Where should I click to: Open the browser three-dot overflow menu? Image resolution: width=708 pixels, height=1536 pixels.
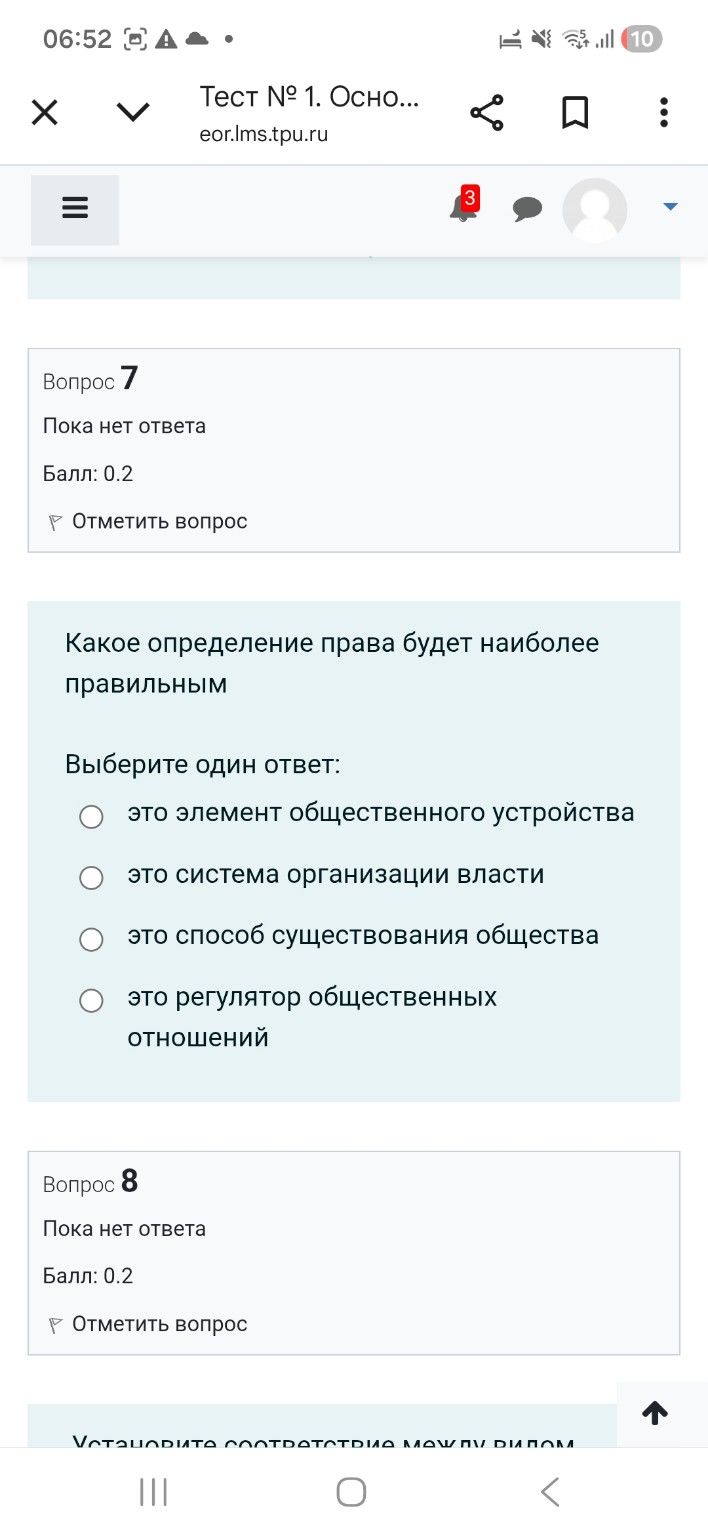pos(663,112)
